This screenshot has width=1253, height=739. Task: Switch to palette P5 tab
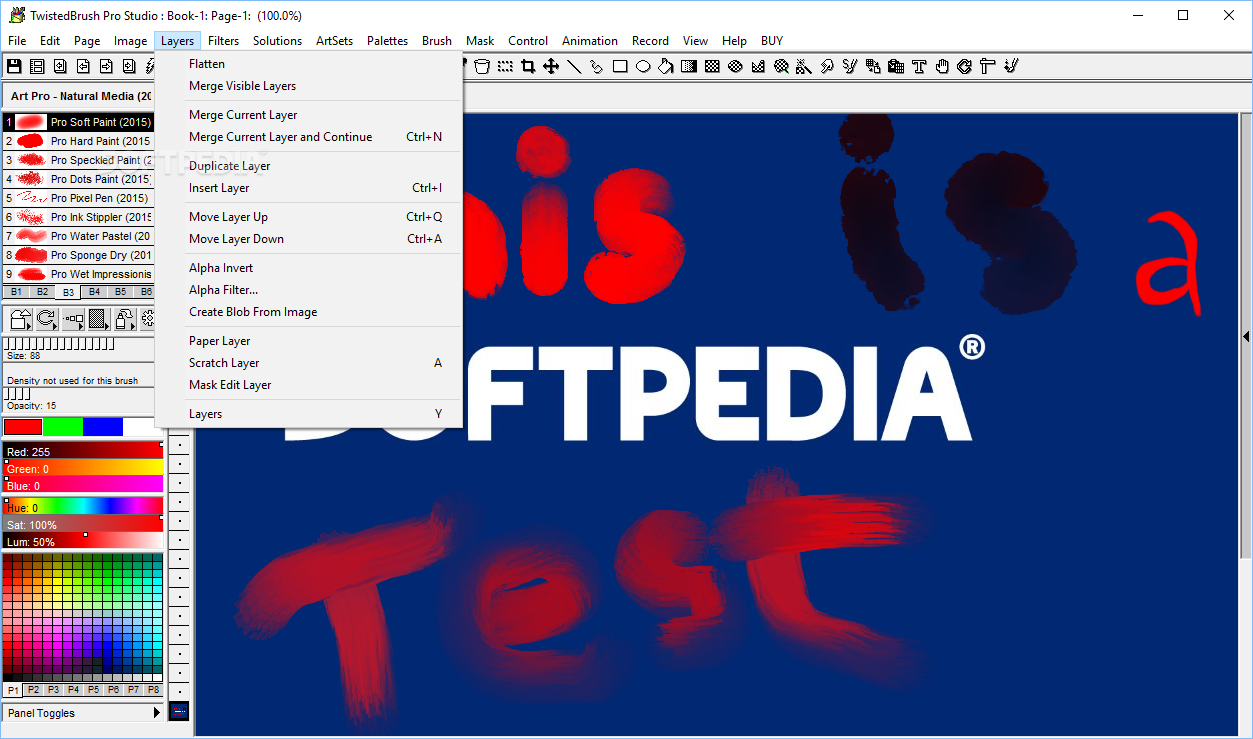(x=93, y=690)
